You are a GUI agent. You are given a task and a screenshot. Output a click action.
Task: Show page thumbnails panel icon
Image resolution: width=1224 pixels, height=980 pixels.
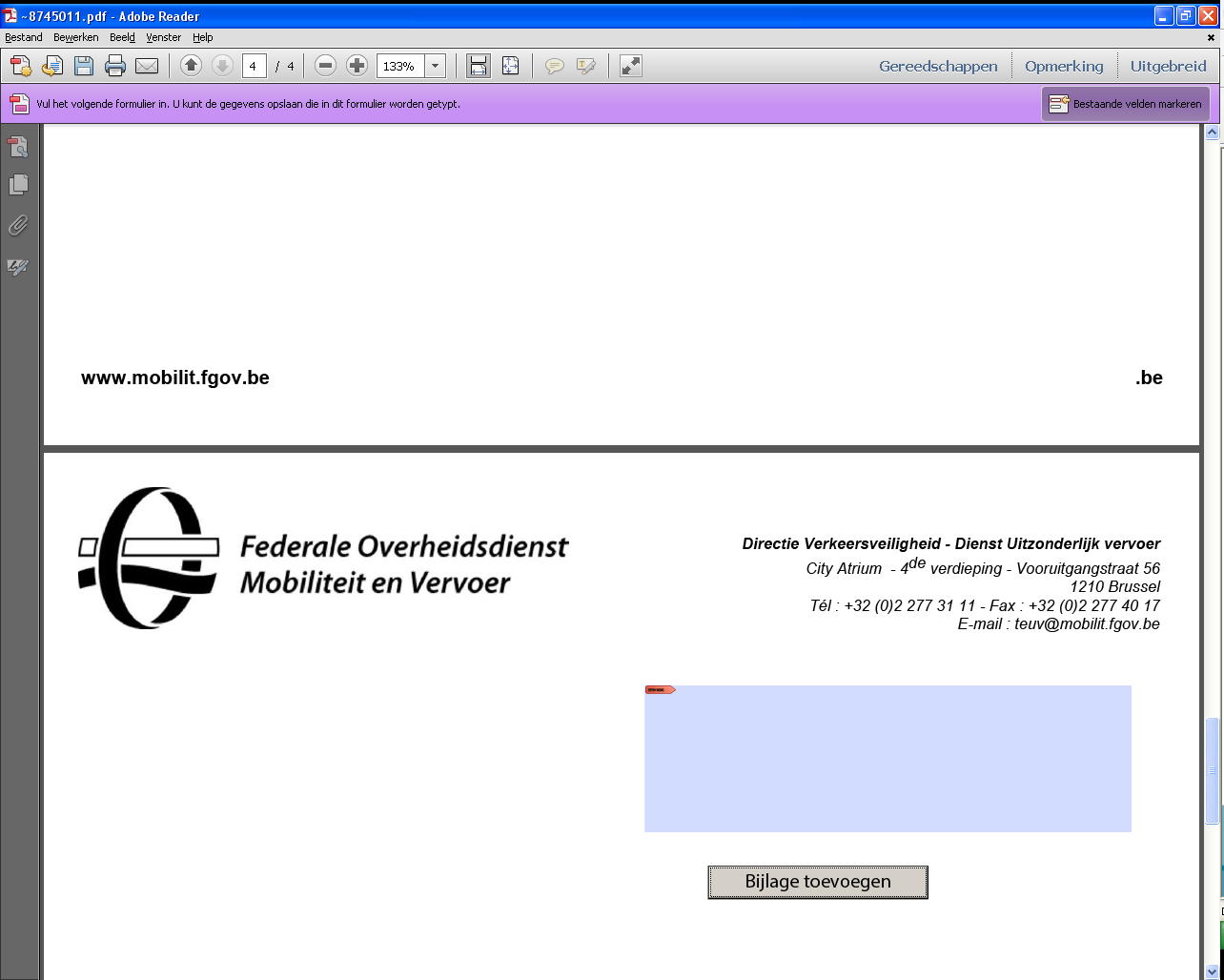coord(18,146)
